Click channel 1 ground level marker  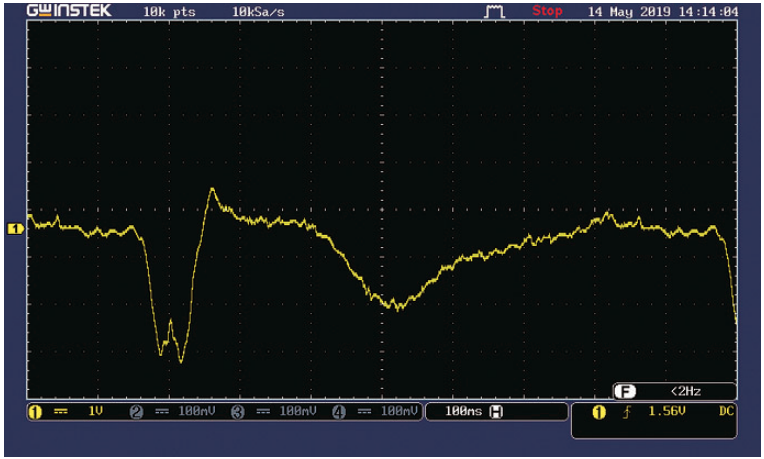(15, 229)
